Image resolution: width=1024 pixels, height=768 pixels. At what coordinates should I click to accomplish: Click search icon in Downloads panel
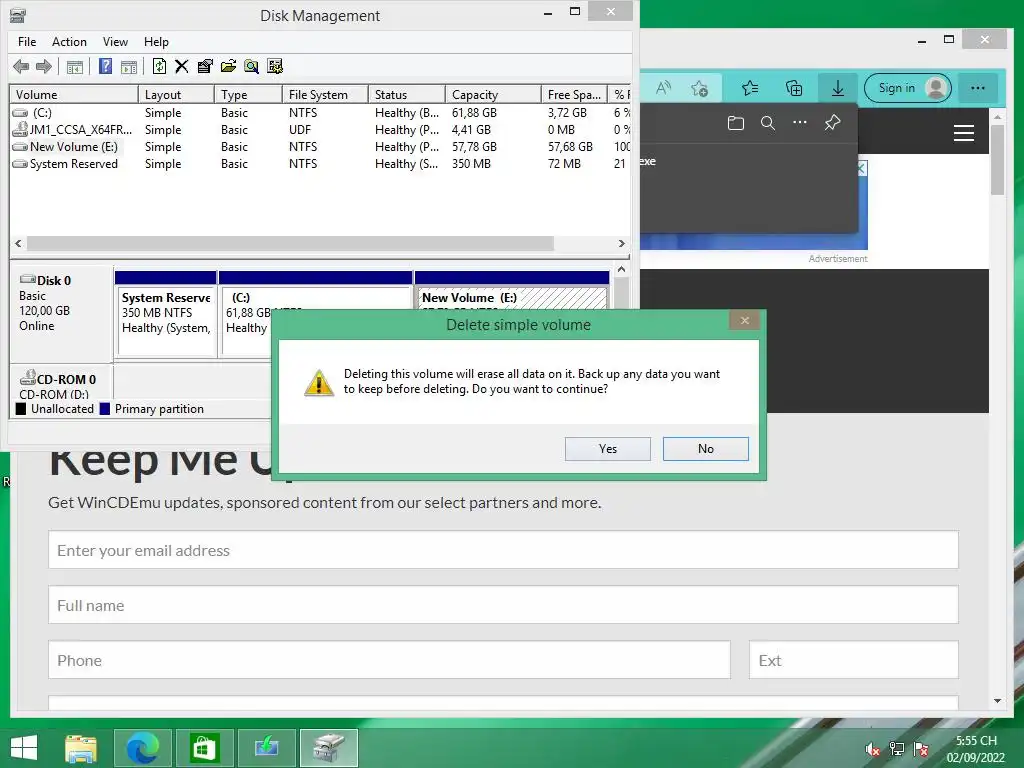(768, 123)
